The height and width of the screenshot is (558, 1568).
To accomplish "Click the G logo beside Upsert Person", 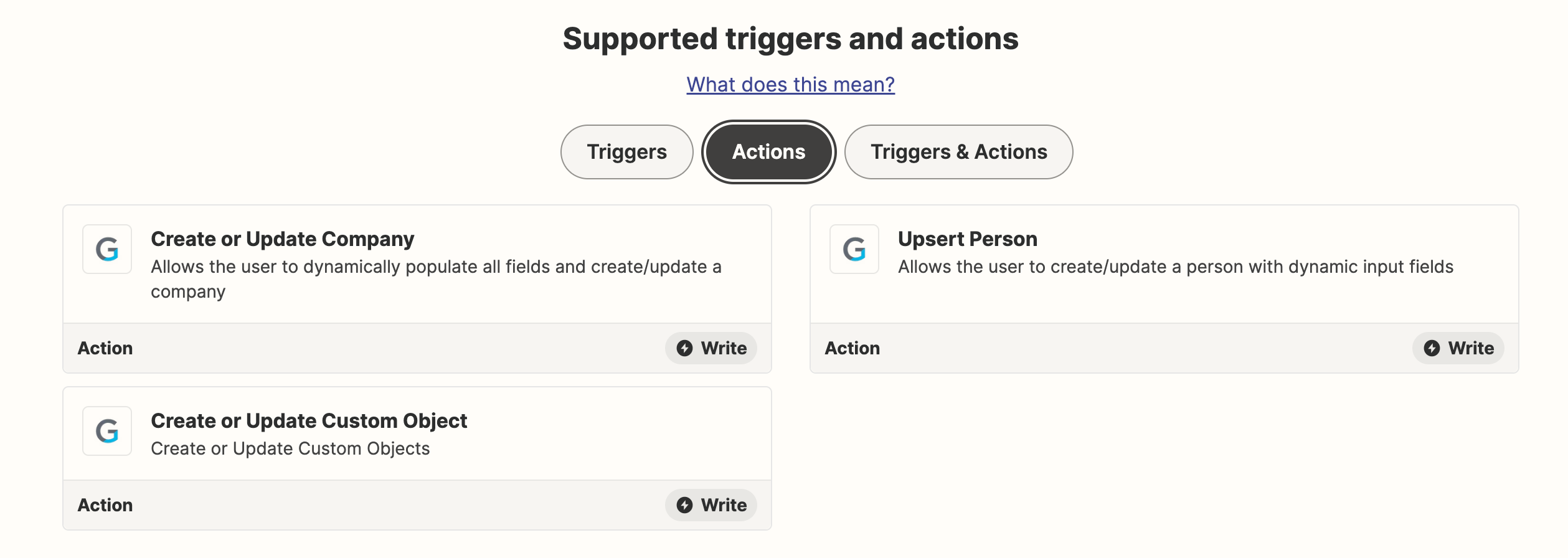I will coord(854,249).
